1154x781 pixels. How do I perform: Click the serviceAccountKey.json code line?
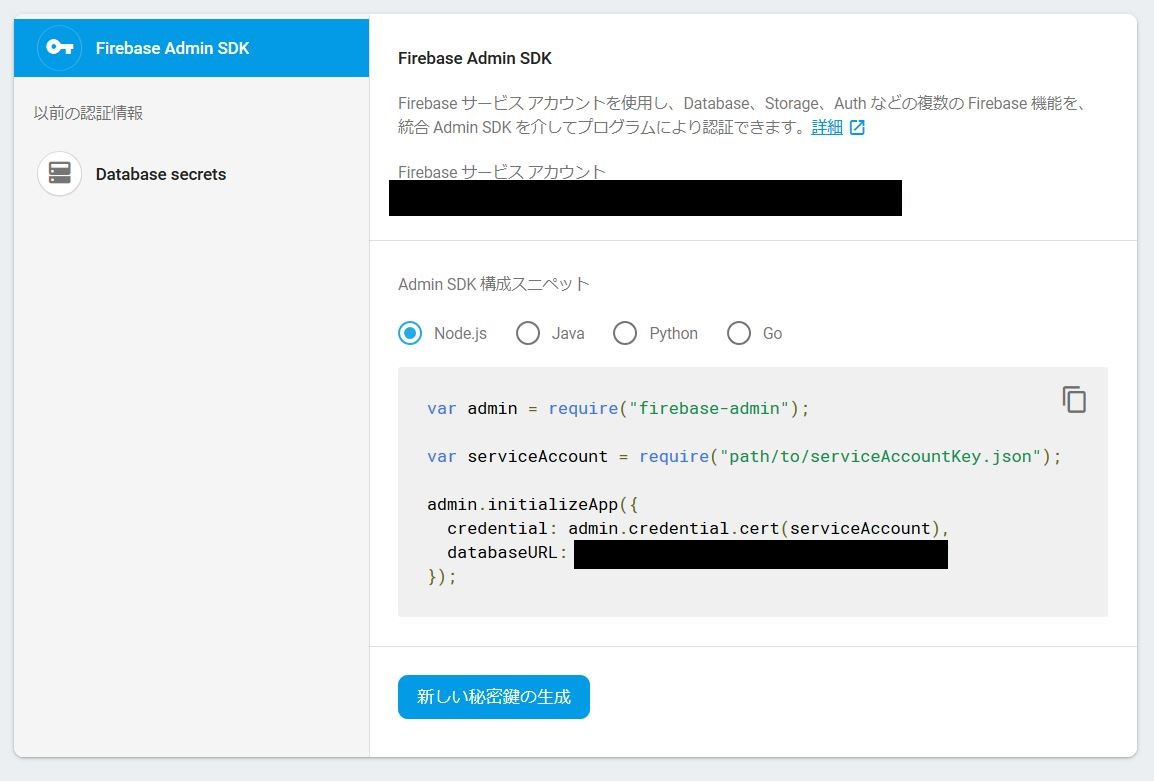pyautogui.click(x=744, y=456)
